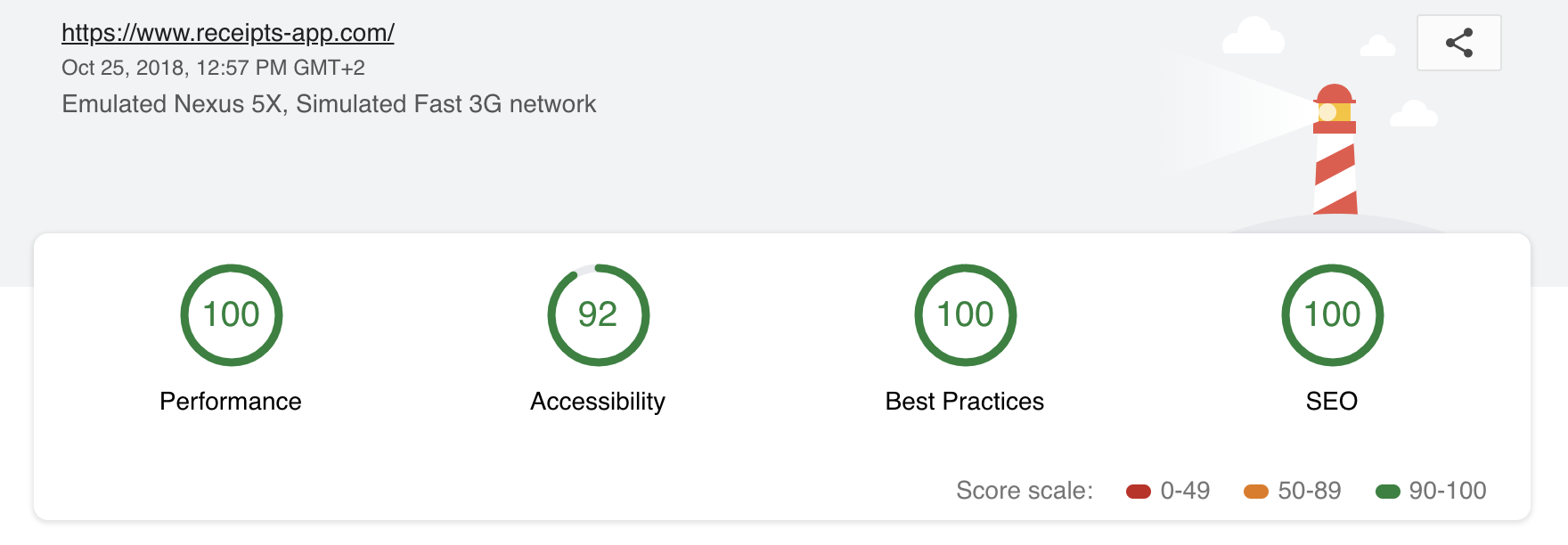Viewport: 1568px width, 545px height.
Task: Select the Accessibility score gauge showing 92
Action: pyautogui.click(x=598, y=314)
